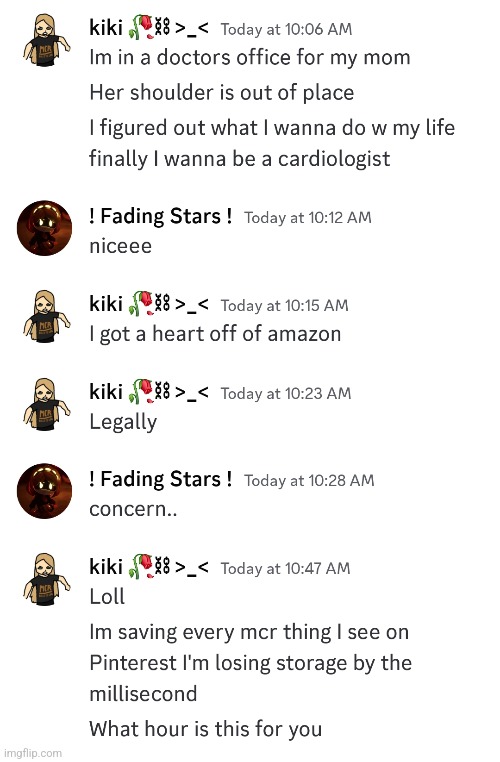Click the Today at 10:06 AM timestamp

(286, 29)
